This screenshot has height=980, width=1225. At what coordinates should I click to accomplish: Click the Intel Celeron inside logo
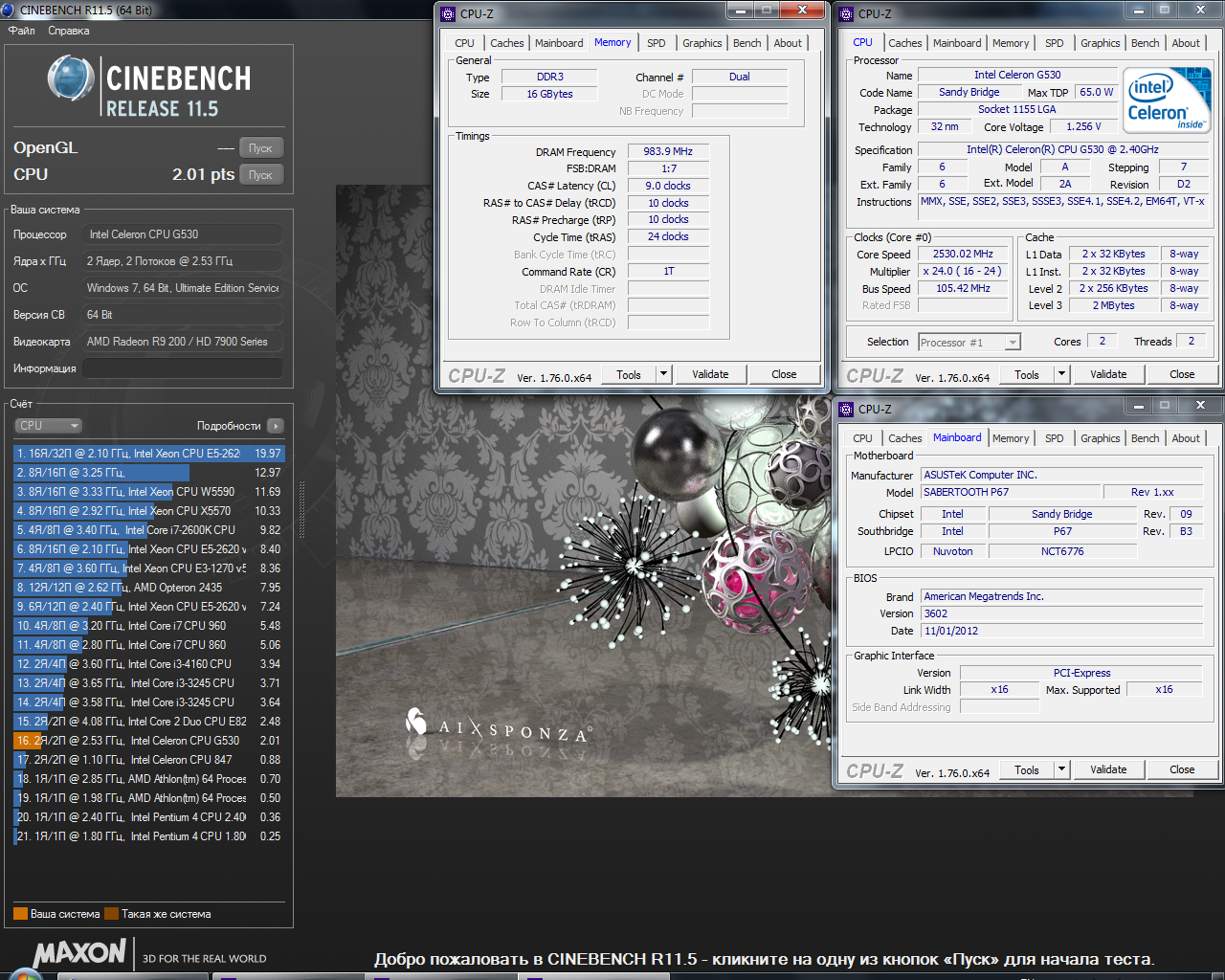(x=1167, y=100)
